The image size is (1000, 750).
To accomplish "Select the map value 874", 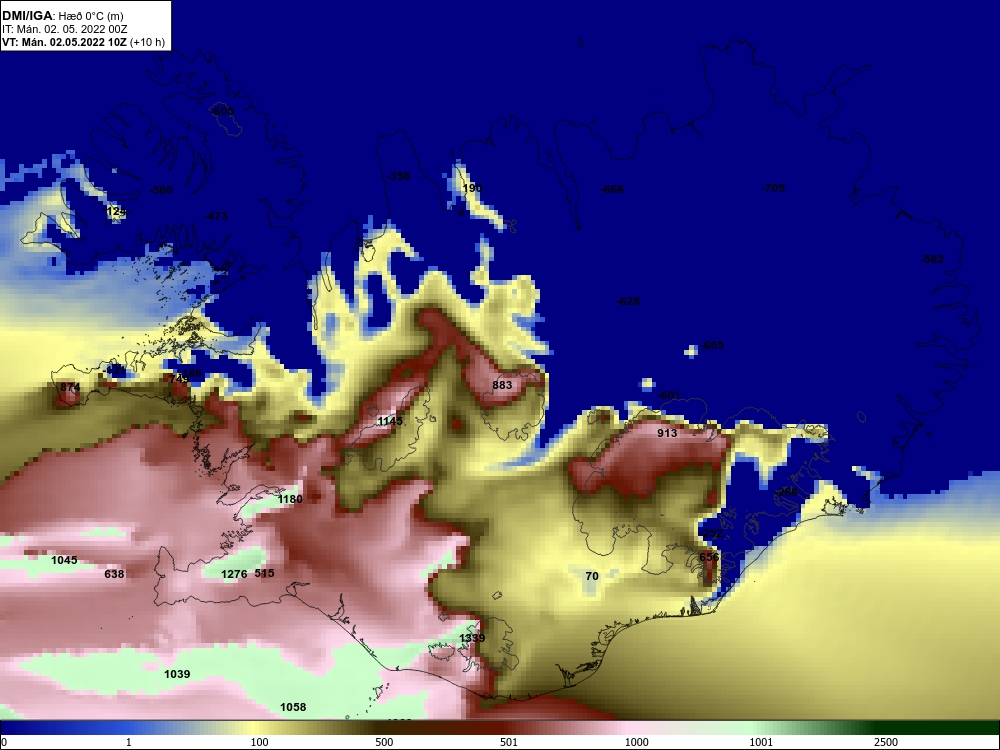I will (x=70, y=387).
